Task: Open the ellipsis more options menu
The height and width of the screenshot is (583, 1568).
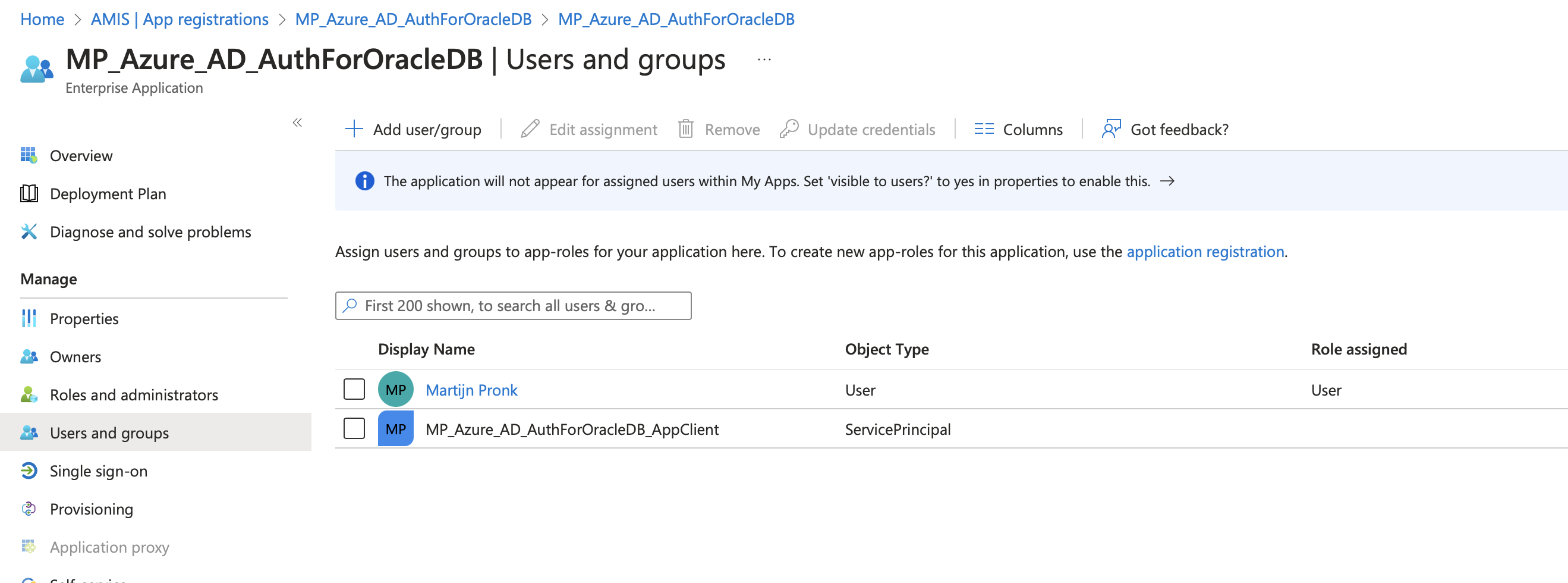Action: point(764,59)
